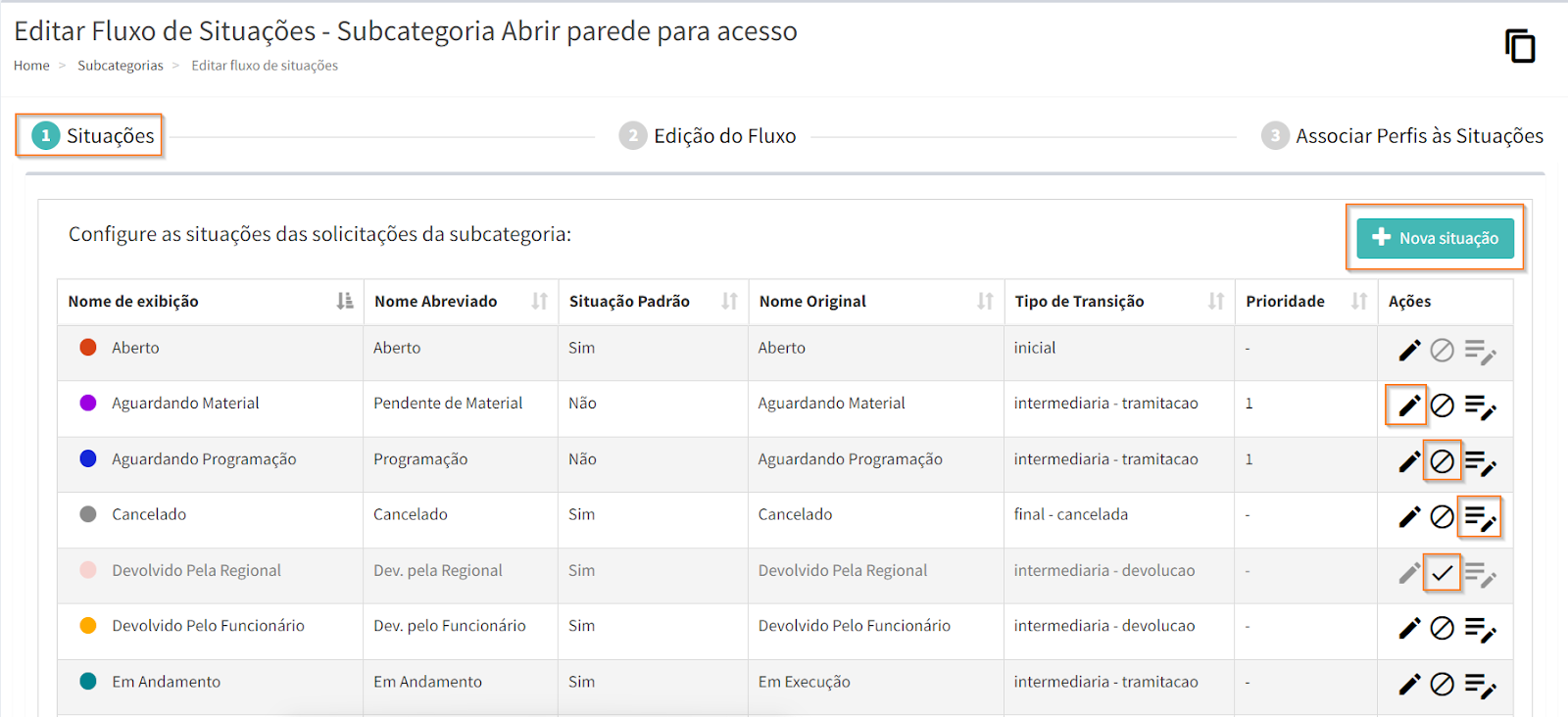Click the purple color dot of Aguardando Material
The height and width of the screenshot is (717, 1568).
click(x=88, y=403)
